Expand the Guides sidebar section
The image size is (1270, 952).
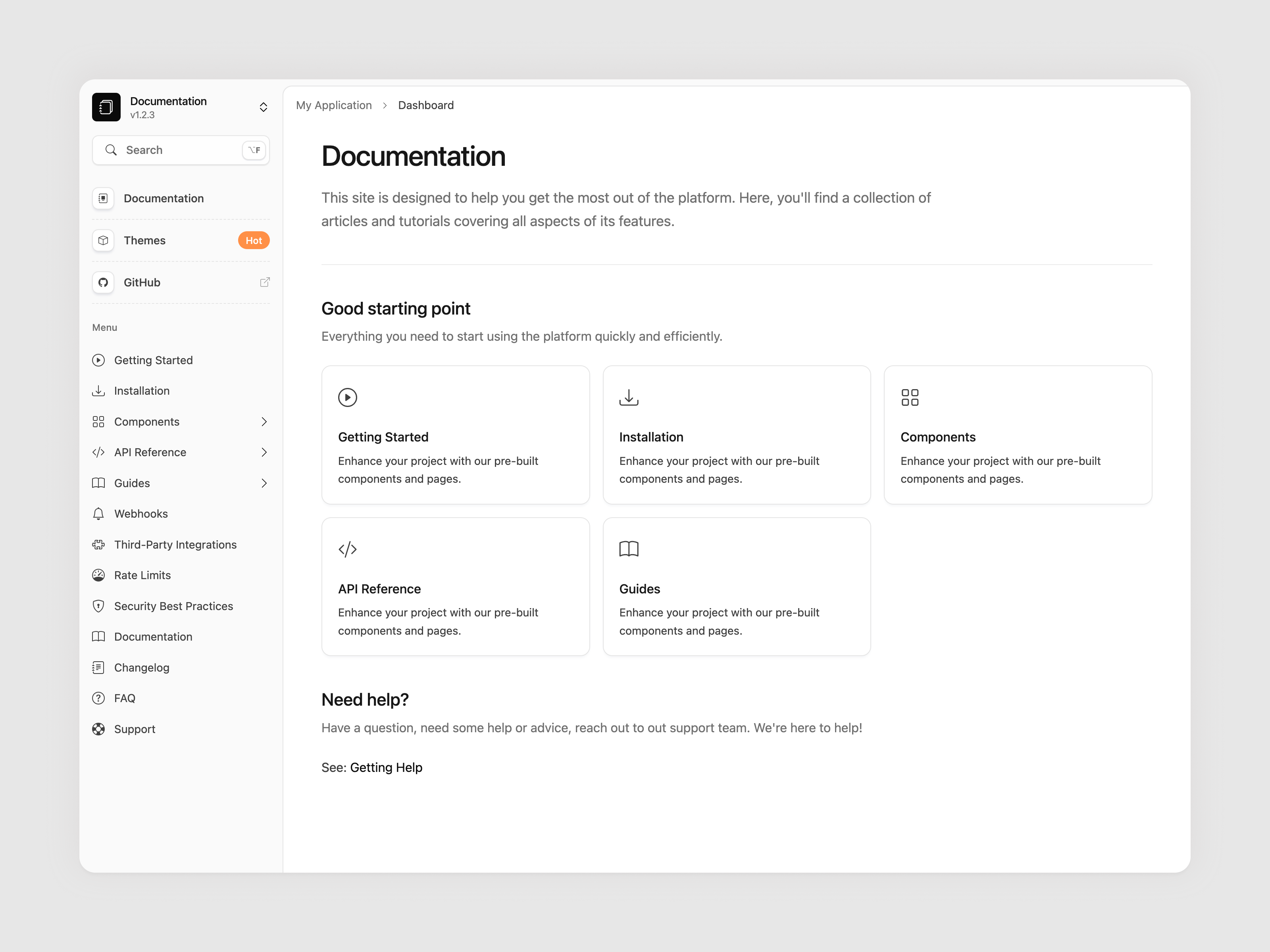264,483
